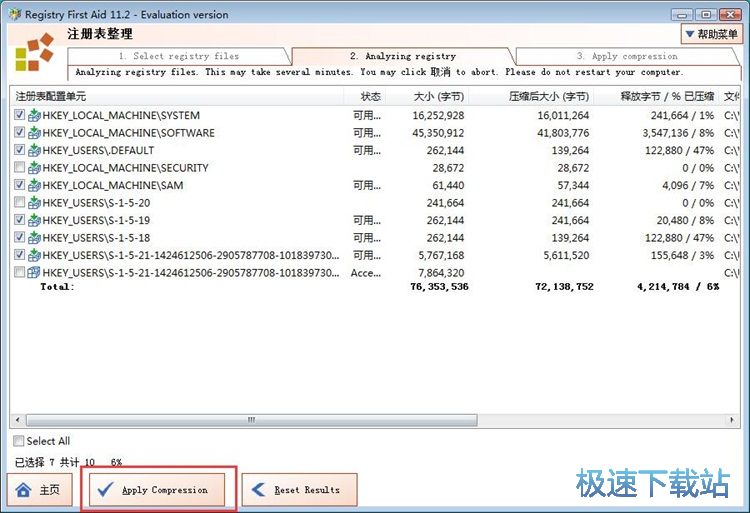750x513 pixels.
Task: Switch to the Select registry files tab
Action: pos(179,56)
